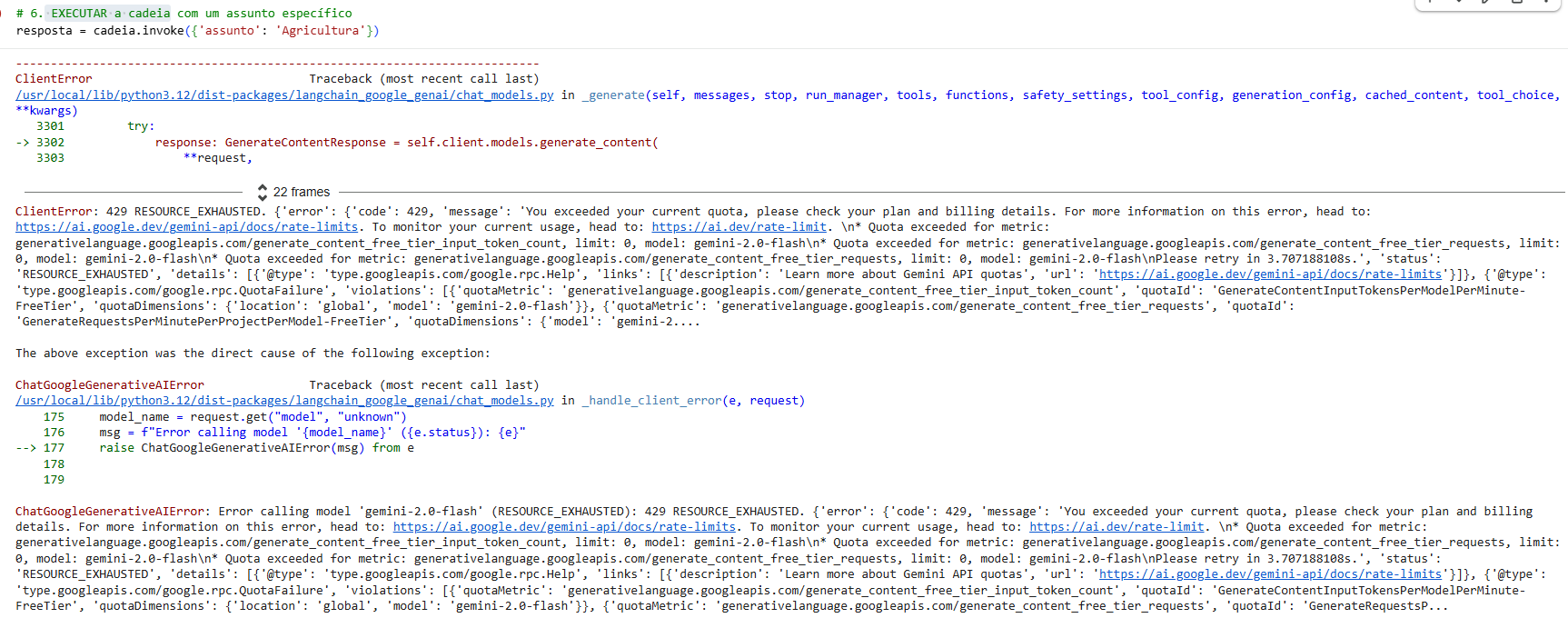Open rate-limits docs link in ClientError message

point(187,227)
